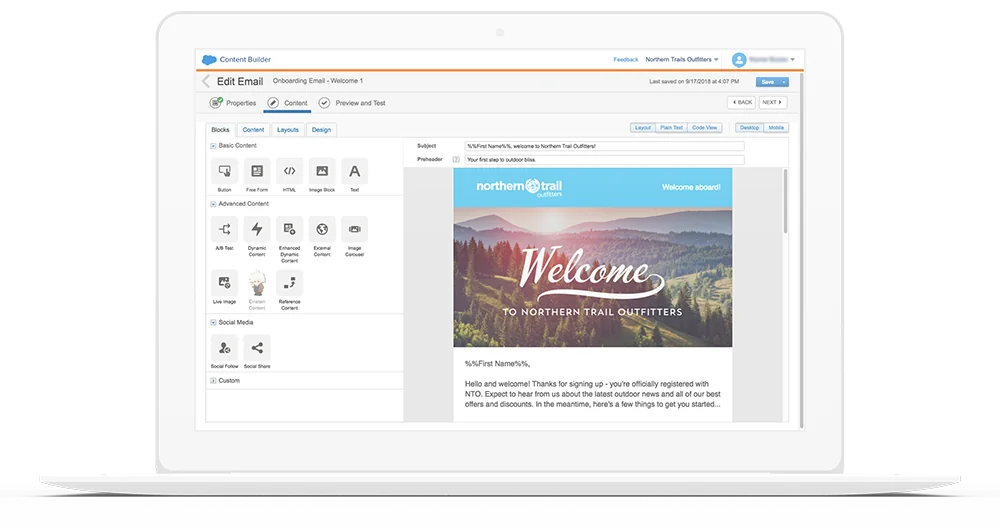Click the 'Last saved on' timestamp
Viewport: 1000px width, 528px height.
[x=694, y=82]
